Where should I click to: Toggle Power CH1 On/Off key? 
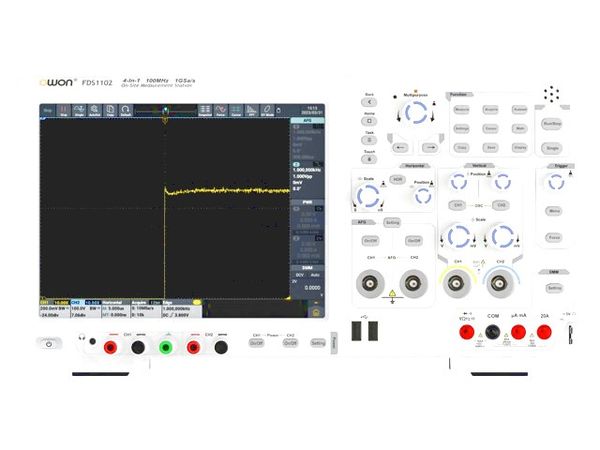(x=256, y=343)
